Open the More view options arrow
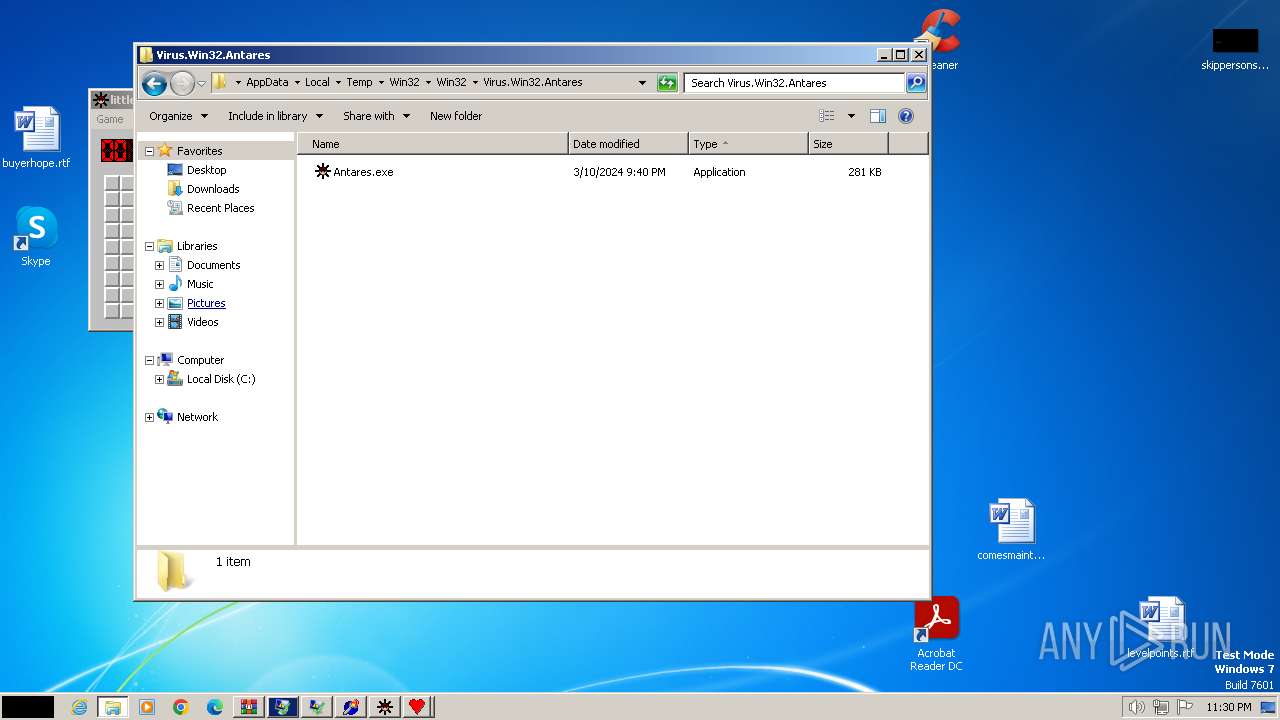 (851, 116)
